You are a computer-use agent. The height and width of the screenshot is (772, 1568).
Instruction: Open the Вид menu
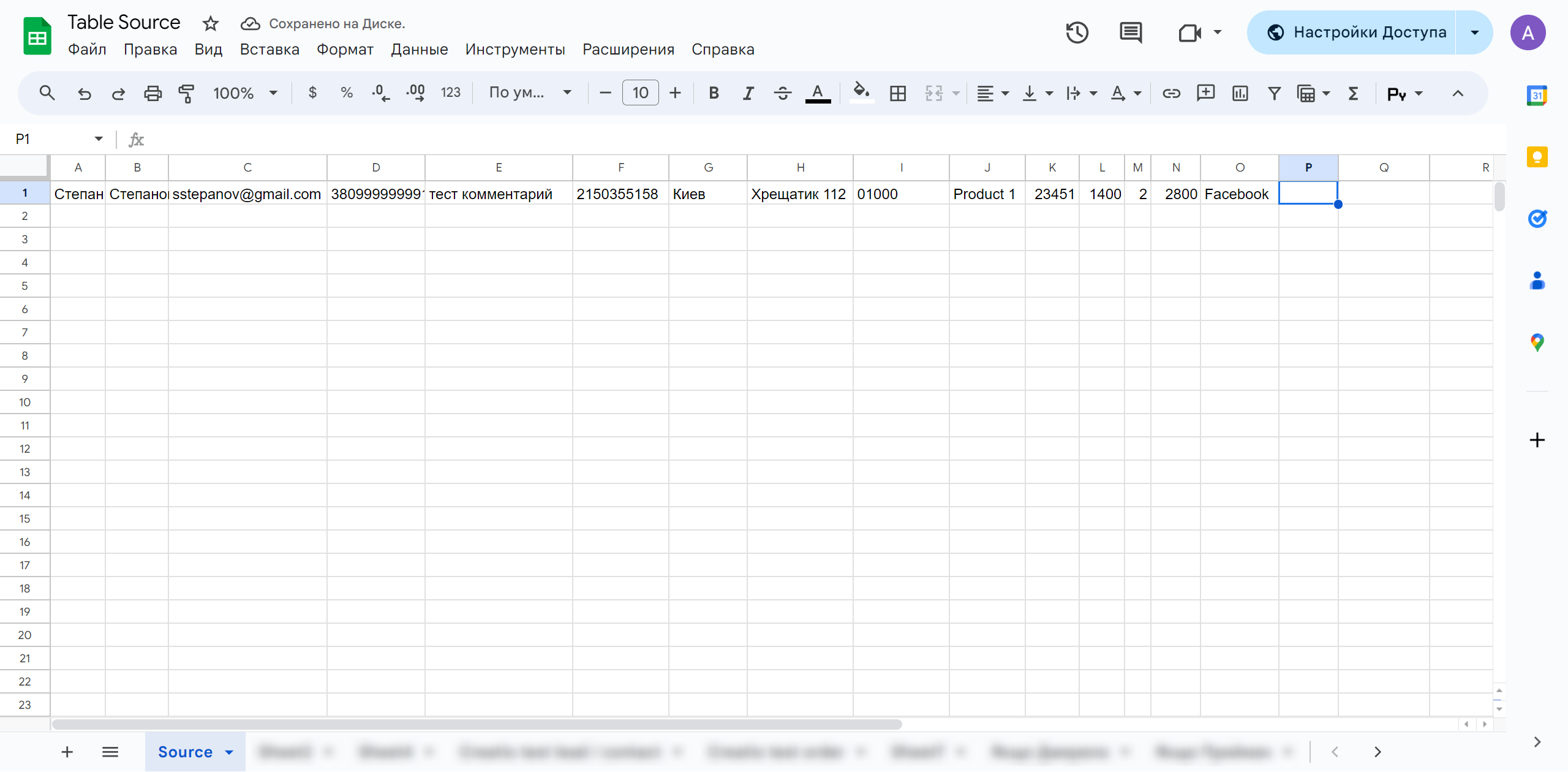[208, 49]
